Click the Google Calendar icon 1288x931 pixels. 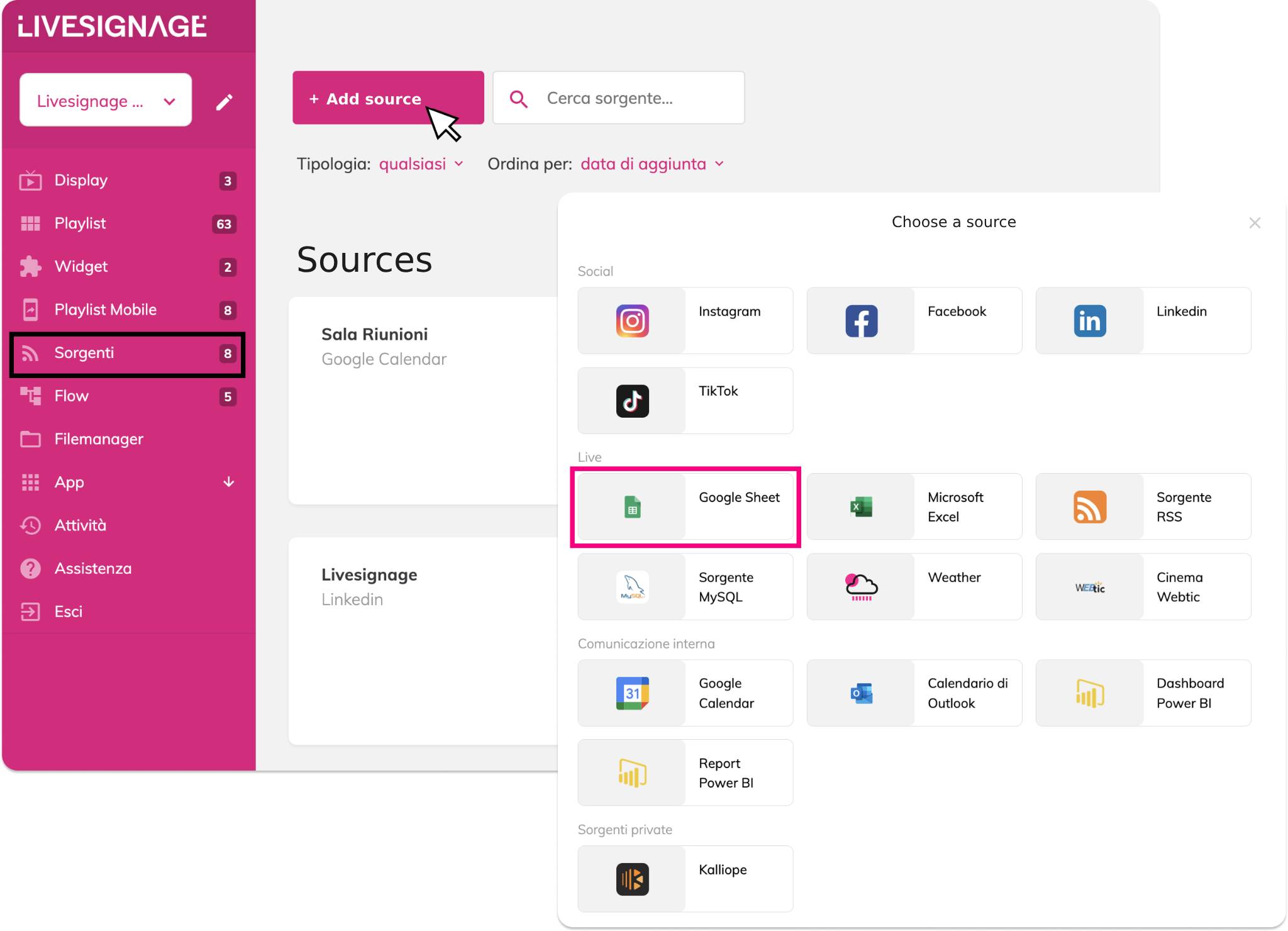(x=632, y=693)
